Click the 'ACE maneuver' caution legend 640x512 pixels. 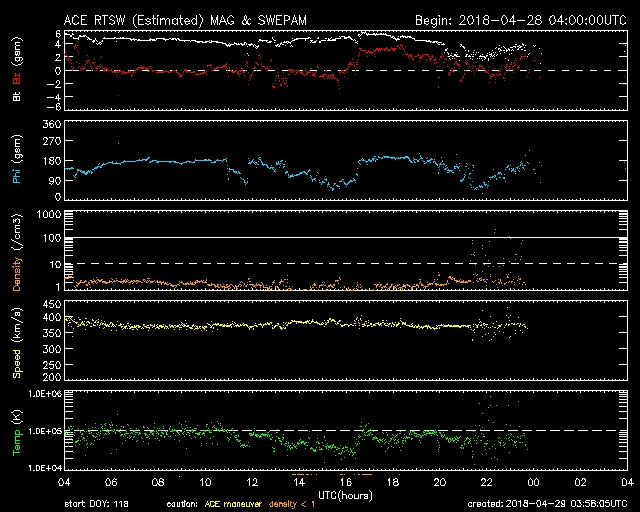click(x=233, y=504)
